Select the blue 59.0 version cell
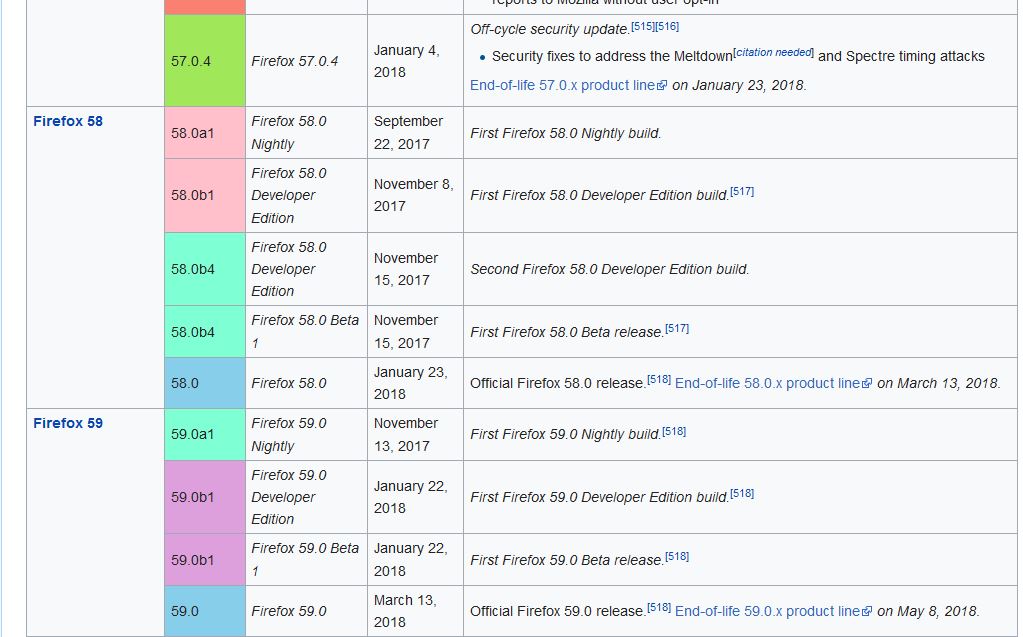 click(x=205, y=612)
